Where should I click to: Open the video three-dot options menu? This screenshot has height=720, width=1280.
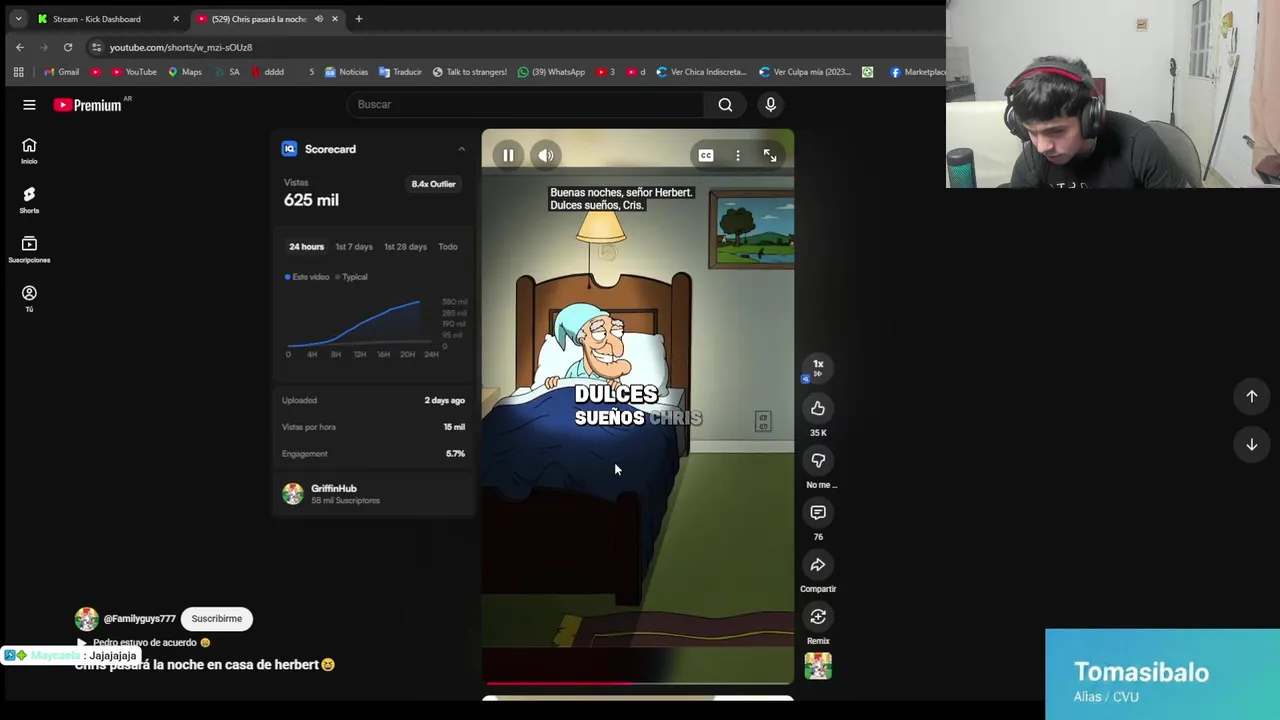[738, 155]
